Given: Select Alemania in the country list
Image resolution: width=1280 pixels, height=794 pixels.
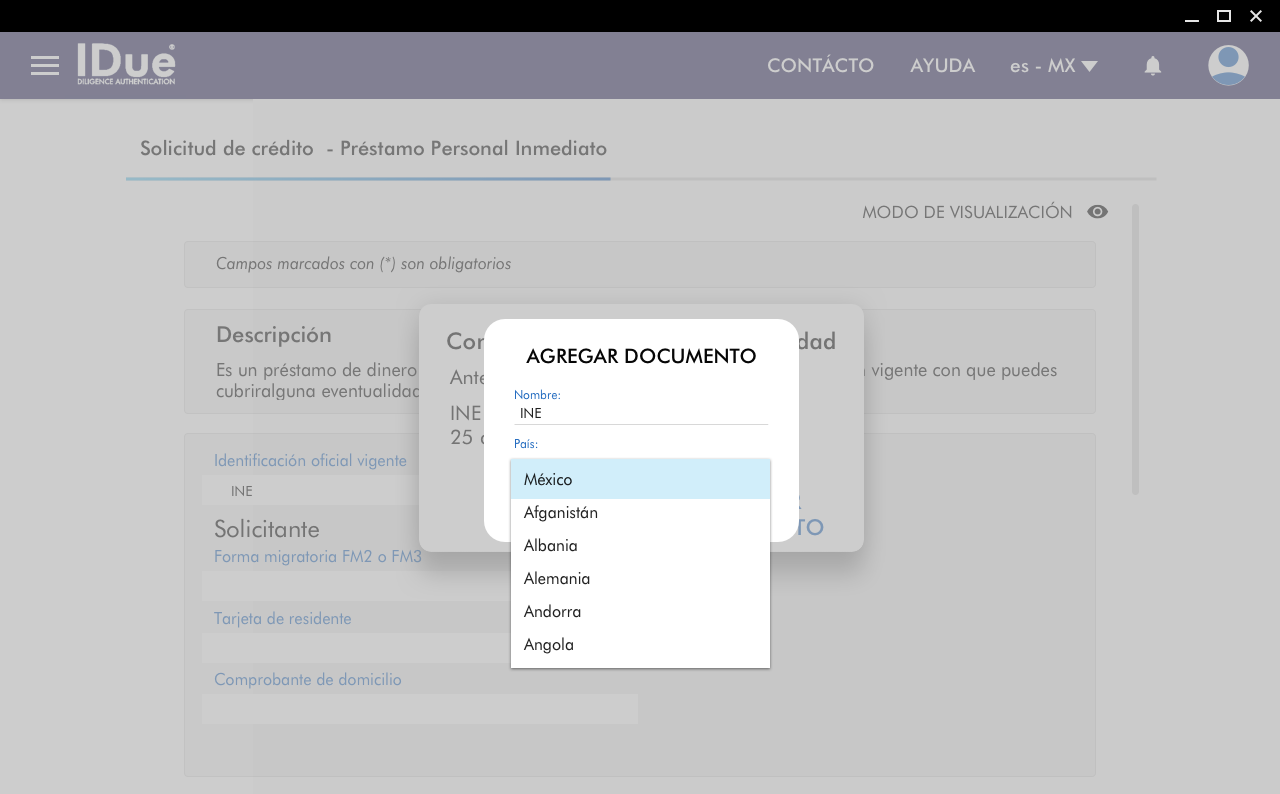Looking at the screenshot, I should pyautogui.click(x=640, y=579).
